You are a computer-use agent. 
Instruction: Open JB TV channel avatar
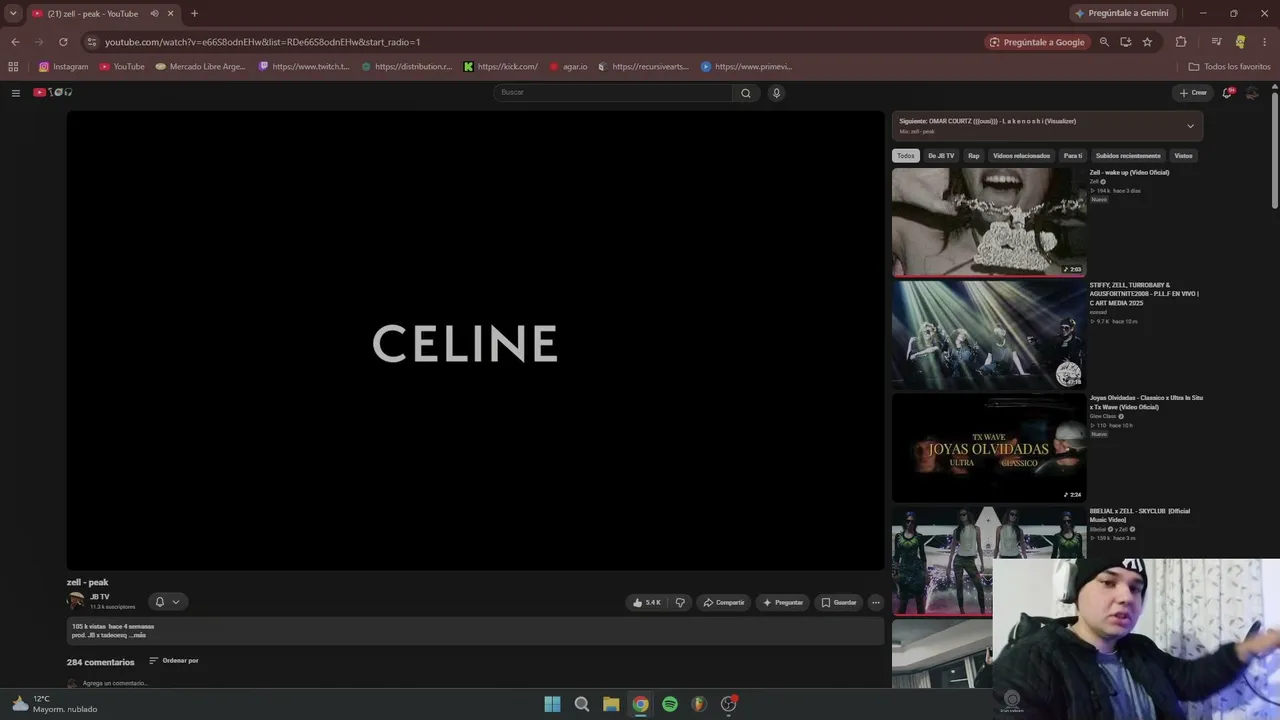76,601
